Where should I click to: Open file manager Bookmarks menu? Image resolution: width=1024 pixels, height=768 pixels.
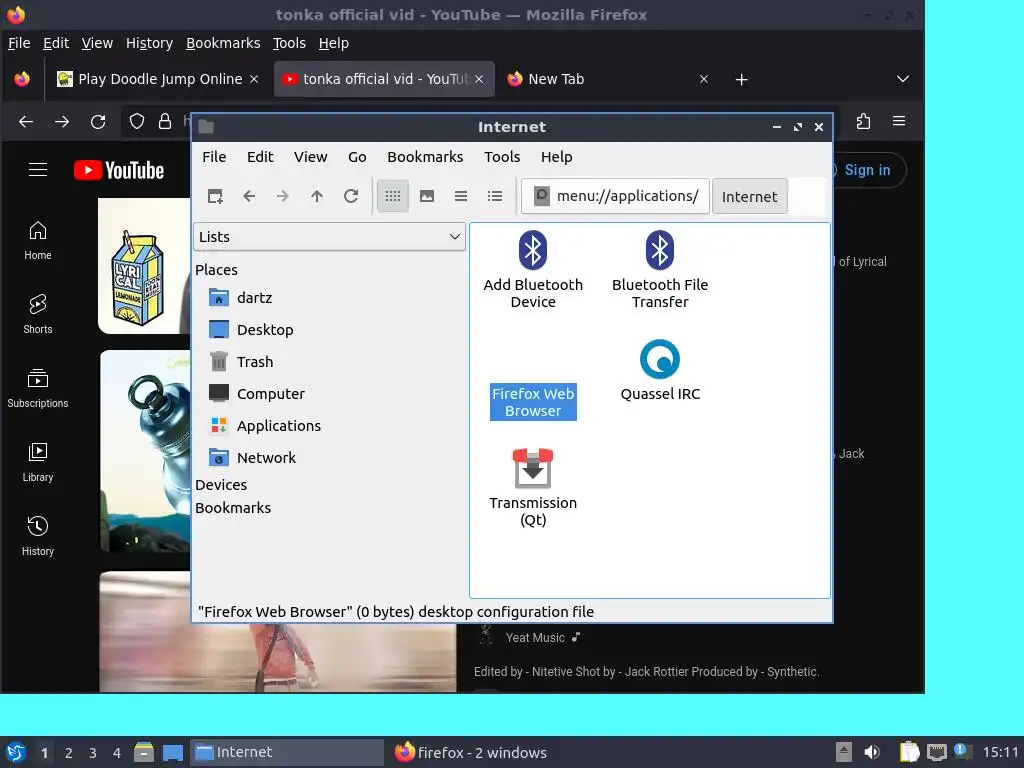tap(425, 157)
